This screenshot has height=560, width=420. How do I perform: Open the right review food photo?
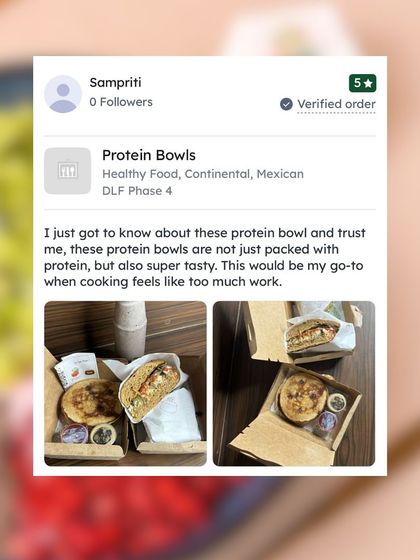point(294,384)
